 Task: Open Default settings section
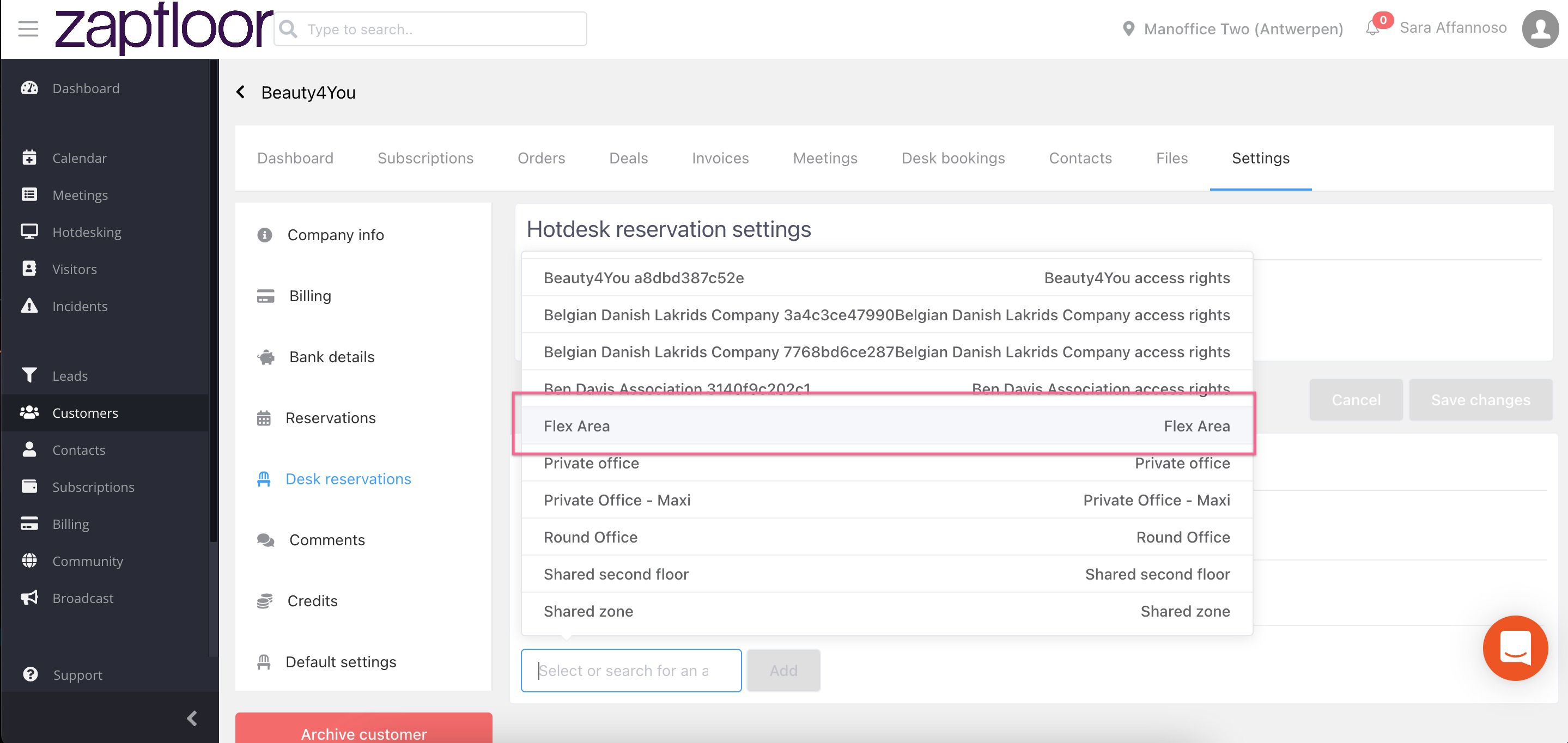pyautogui.click(x=341, y=662)
